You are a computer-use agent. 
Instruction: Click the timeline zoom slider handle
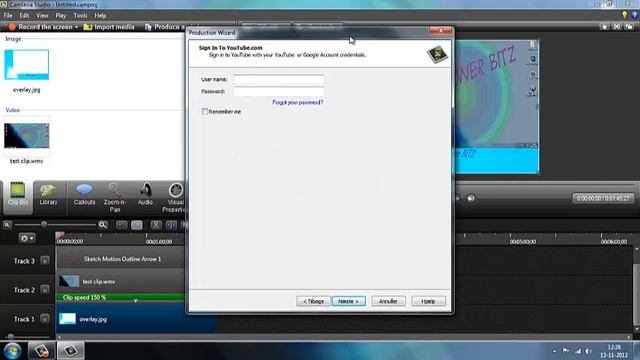point(44,224)
